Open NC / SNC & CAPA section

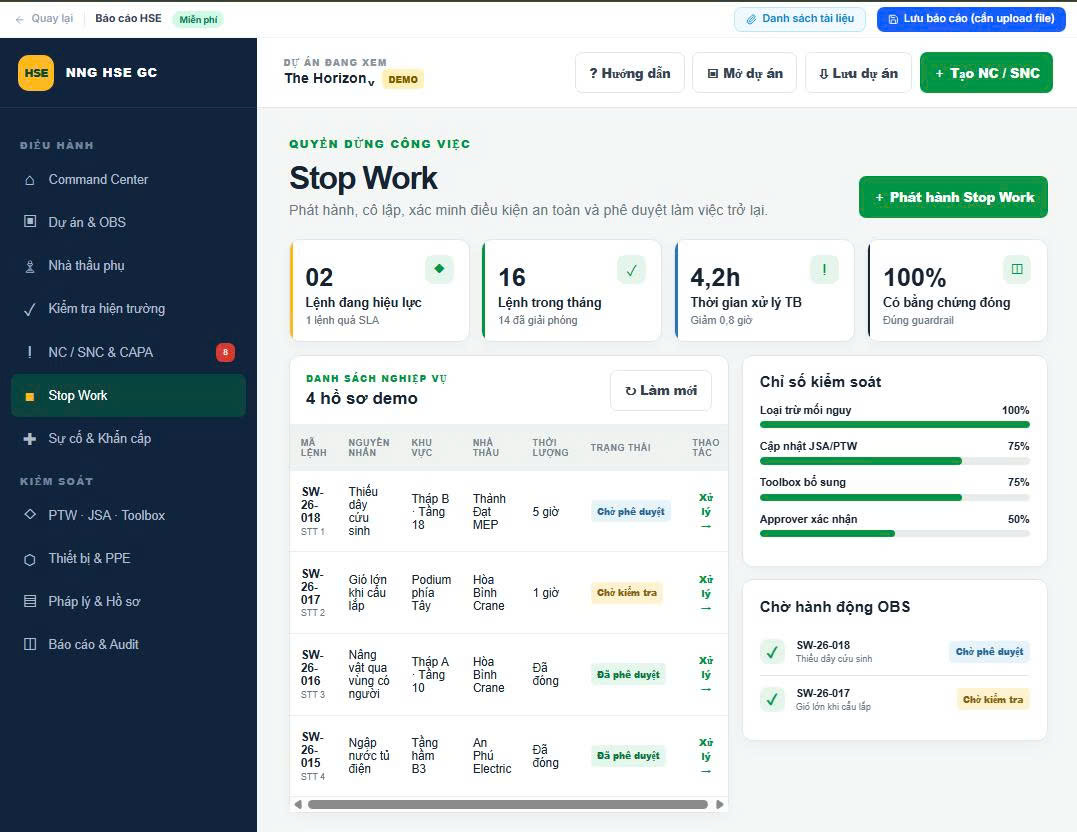(x=128, y=352)
